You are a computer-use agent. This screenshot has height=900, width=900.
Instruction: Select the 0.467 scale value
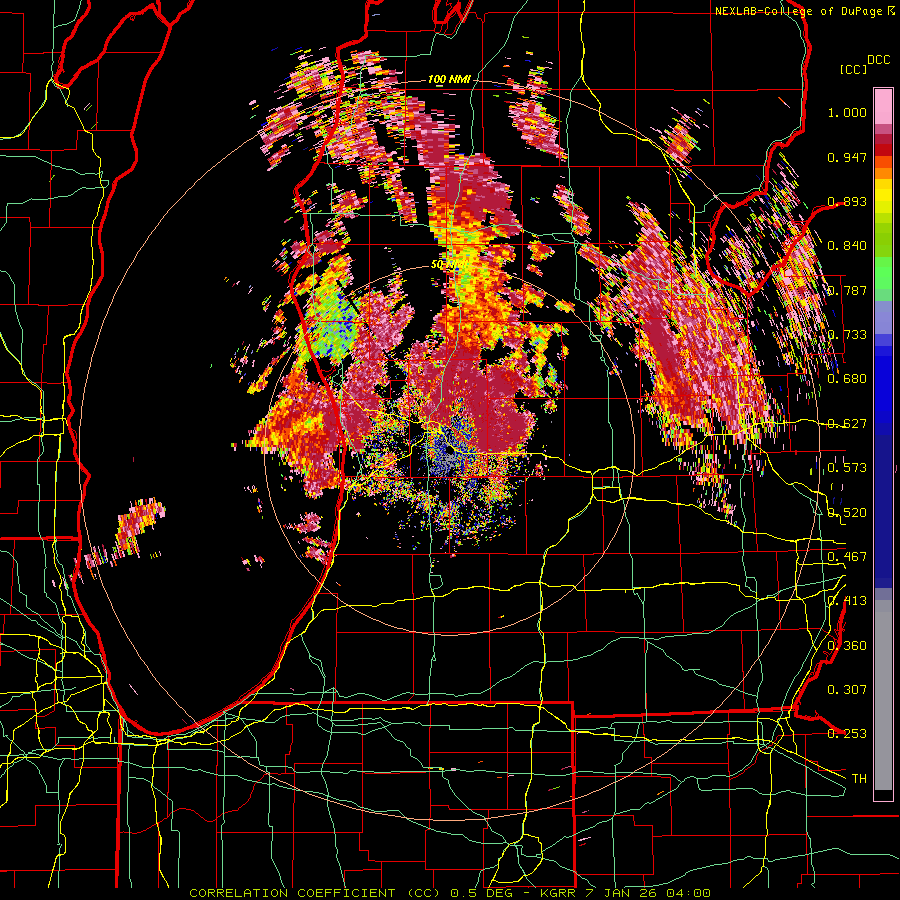pos(847,557)
